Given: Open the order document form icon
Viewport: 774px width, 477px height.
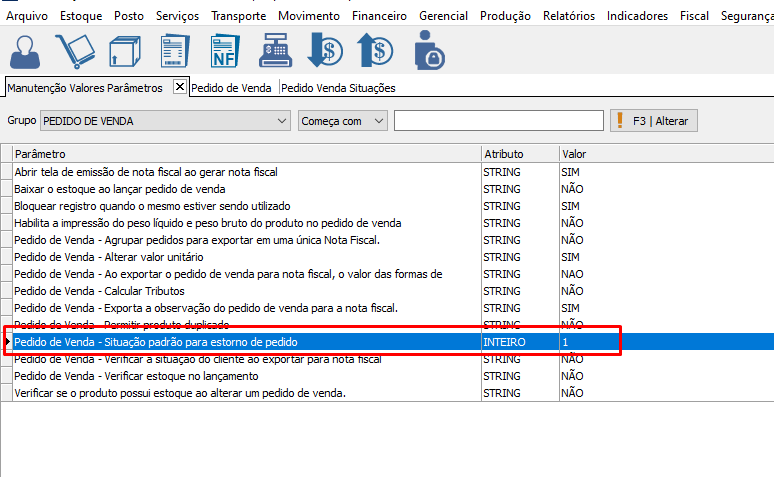Looking at the screenshot, I should [175, 51].
